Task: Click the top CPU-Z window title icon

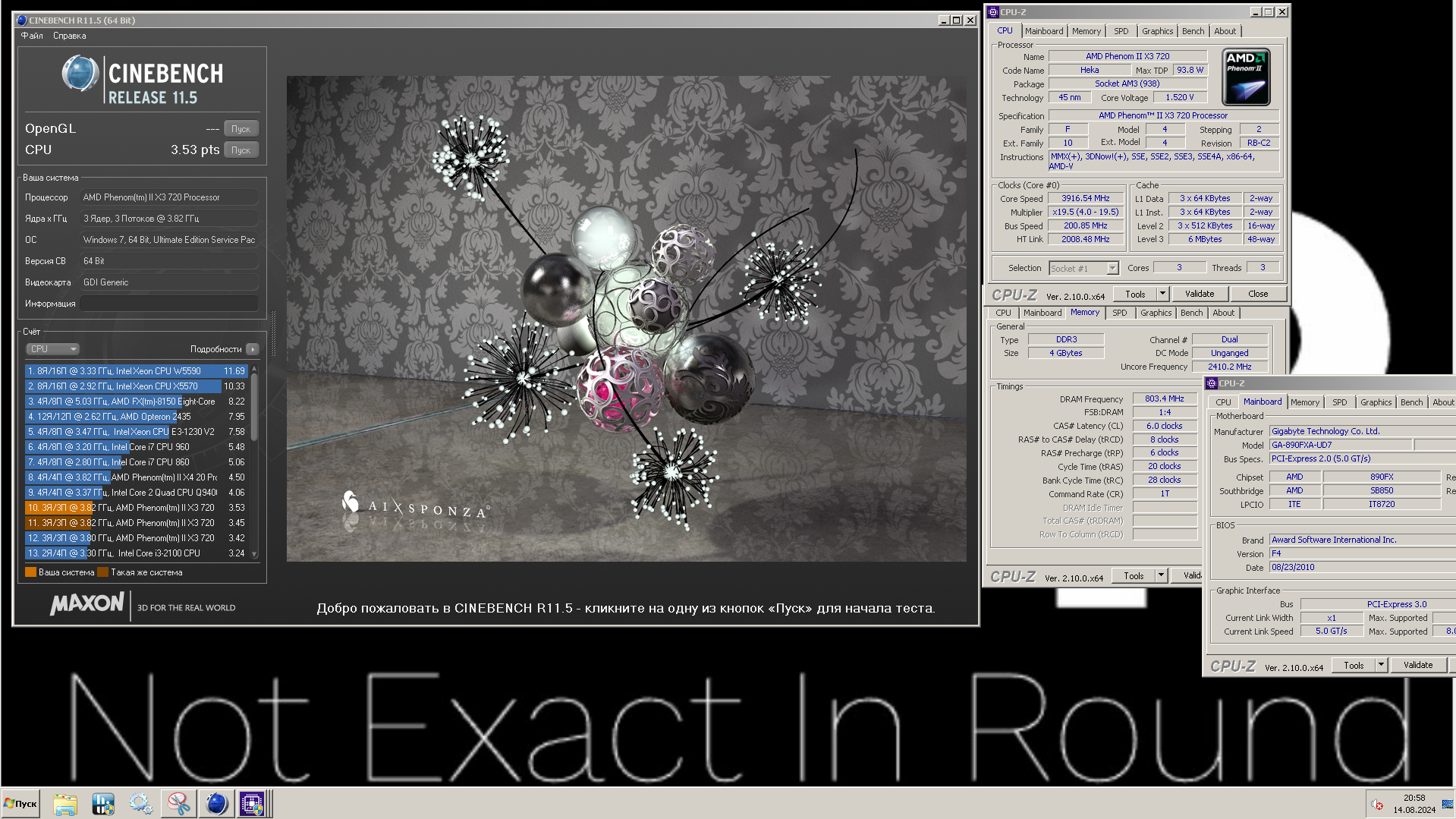Action: tap(993, 12)
